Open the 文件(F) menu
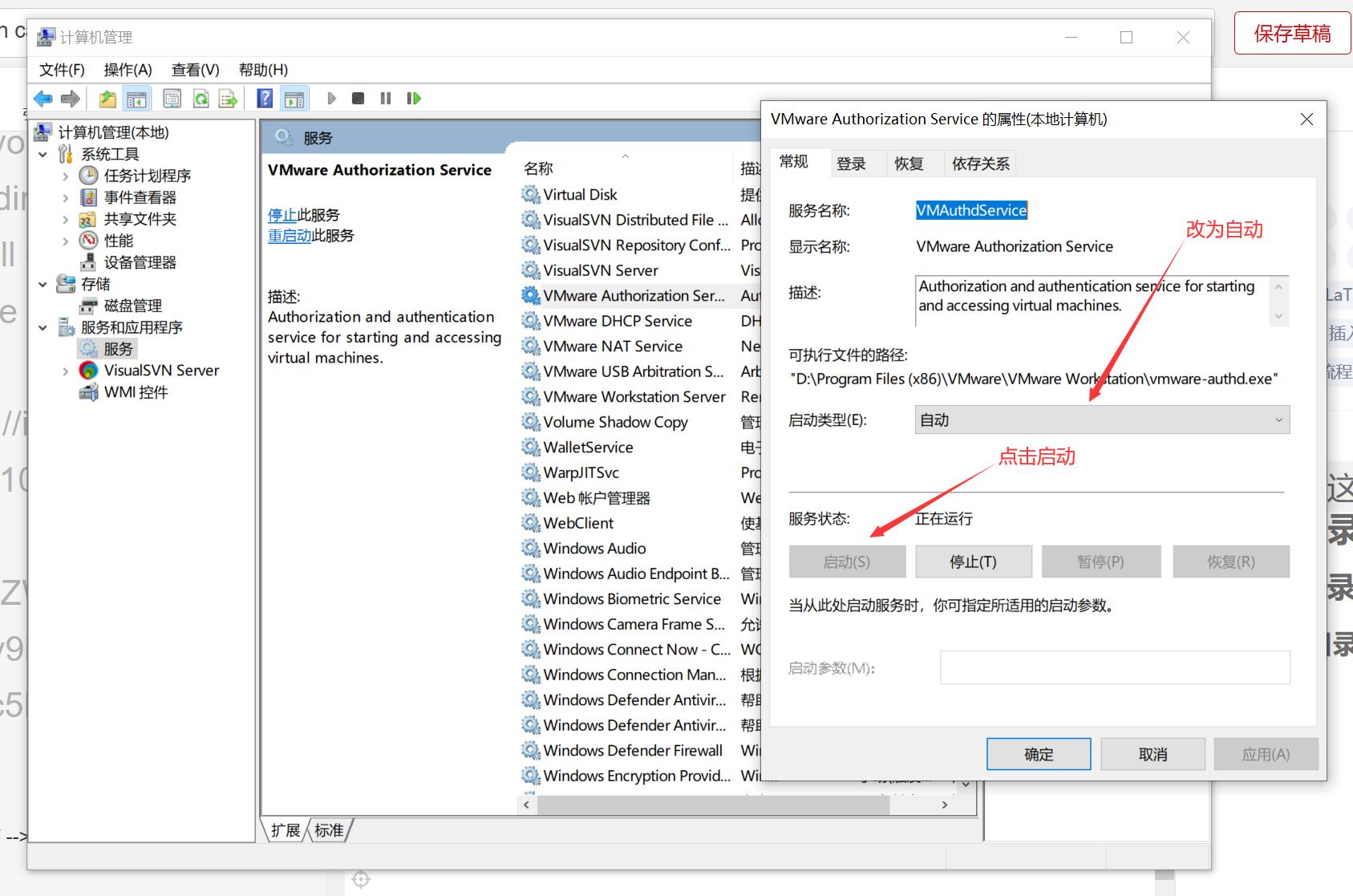Image resolution: width=1353 pixels, height=896 pixels. (62, 70)
